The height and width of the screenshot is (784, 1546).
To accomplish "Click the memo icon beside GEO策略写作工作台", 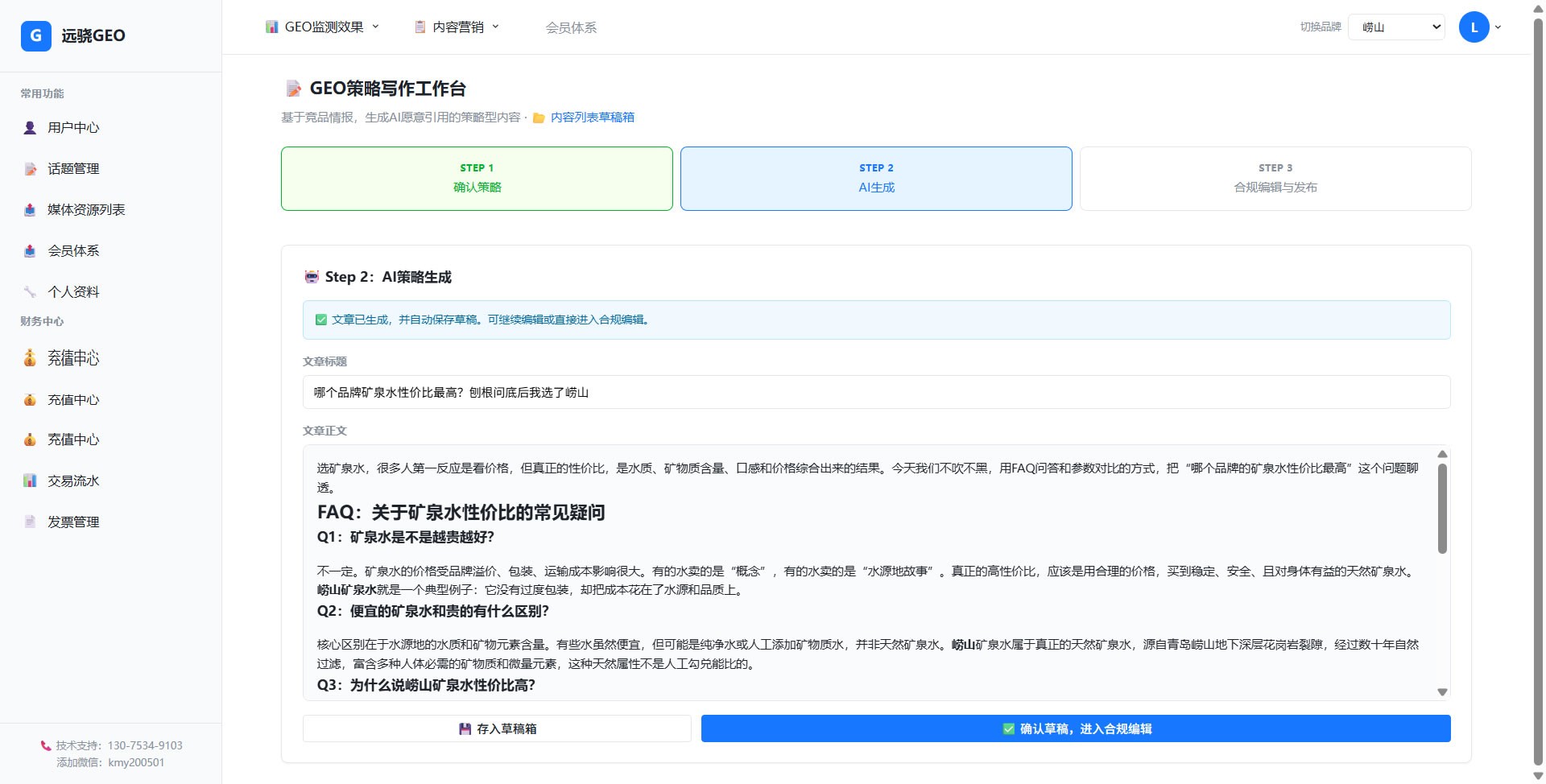I will click(294, 89).
